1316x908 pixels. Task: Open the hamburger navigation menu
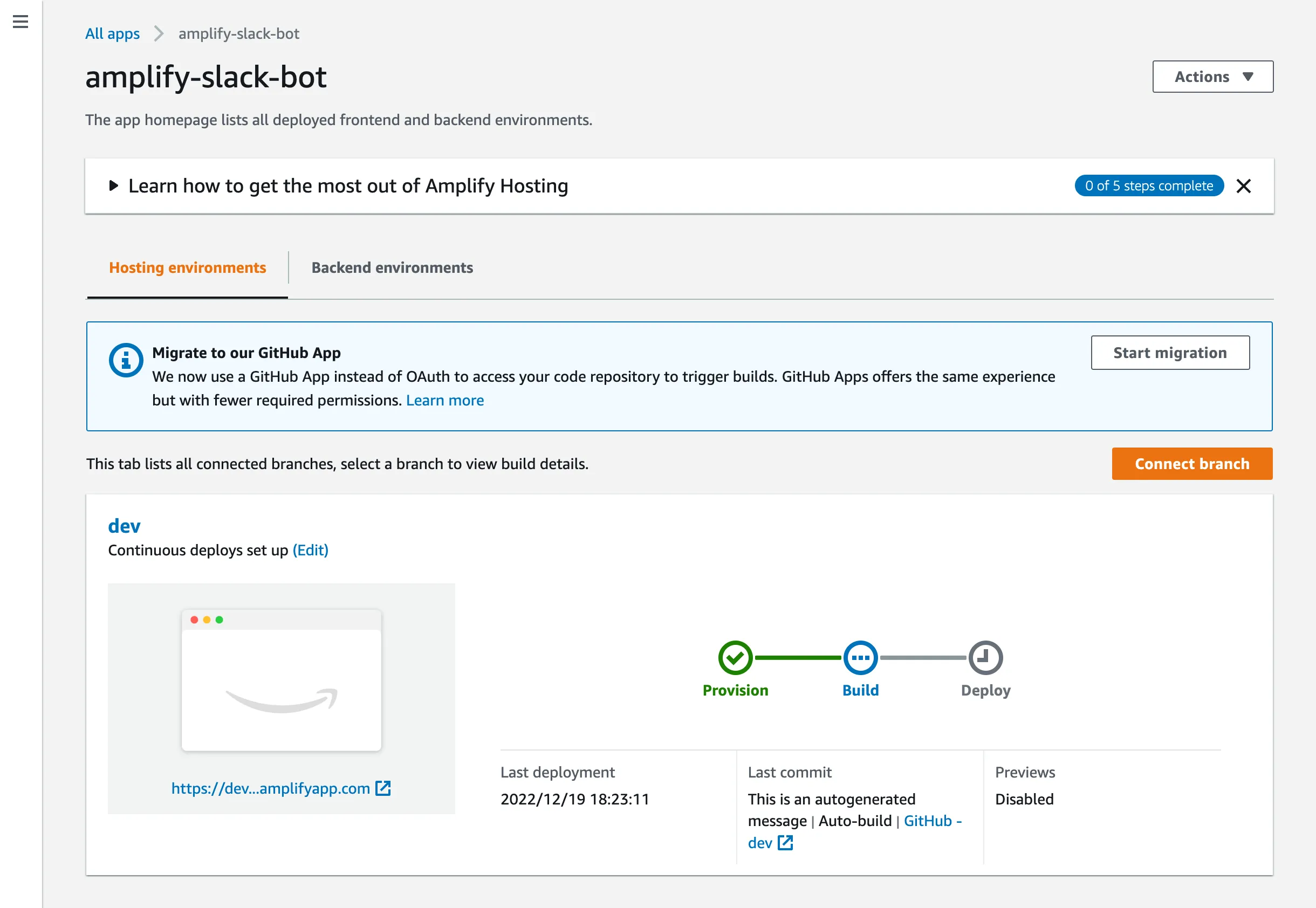[x=20, y=22]
